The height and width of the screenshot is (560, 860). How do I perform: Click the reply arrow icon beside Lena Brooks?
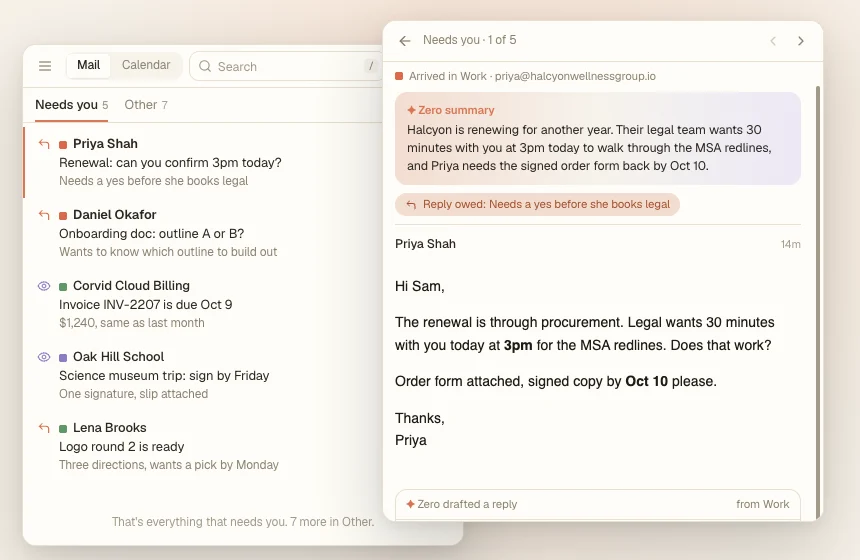[44, 428]
